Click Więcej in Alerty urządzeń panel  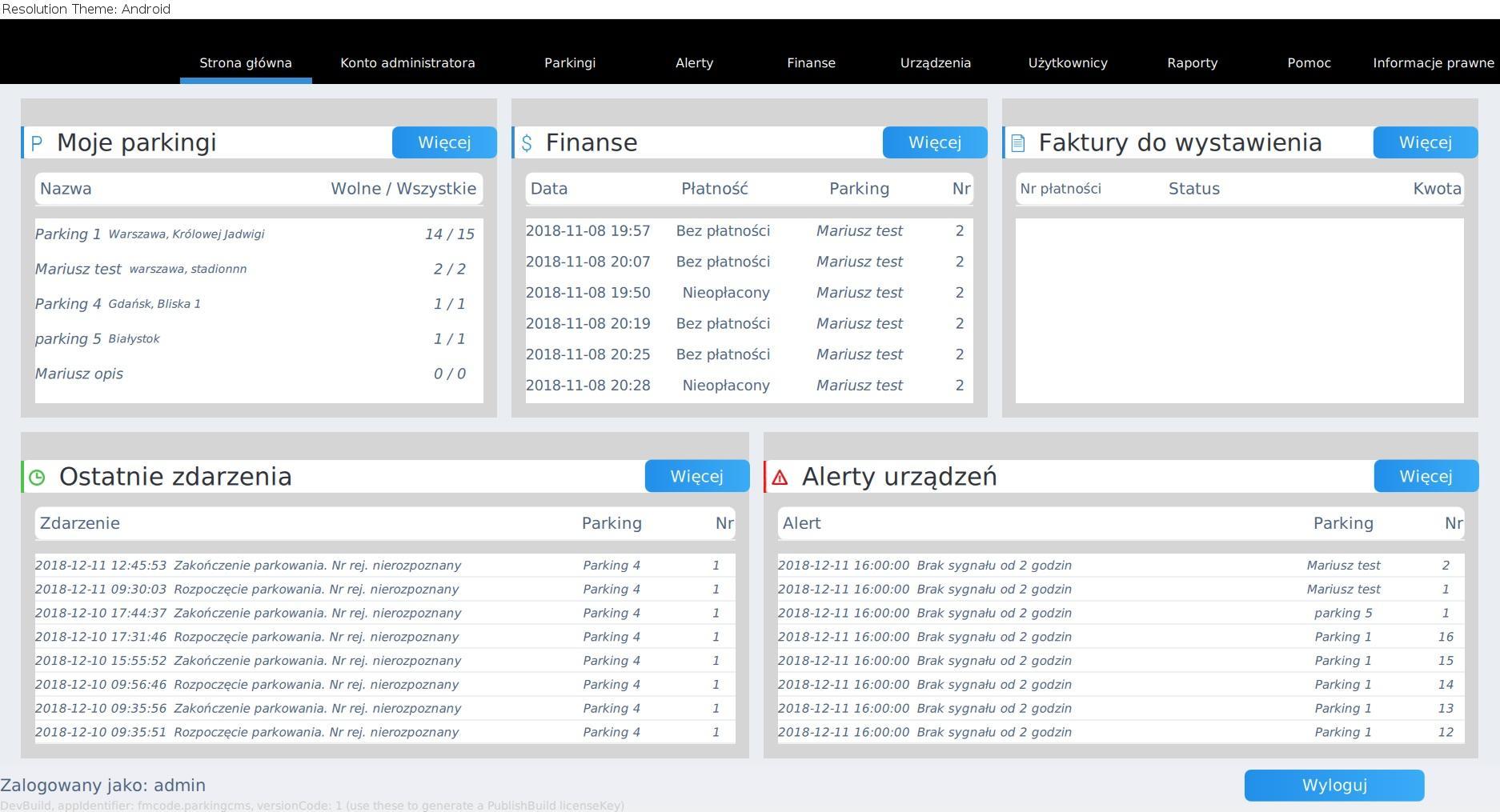tap(1426, 476)
